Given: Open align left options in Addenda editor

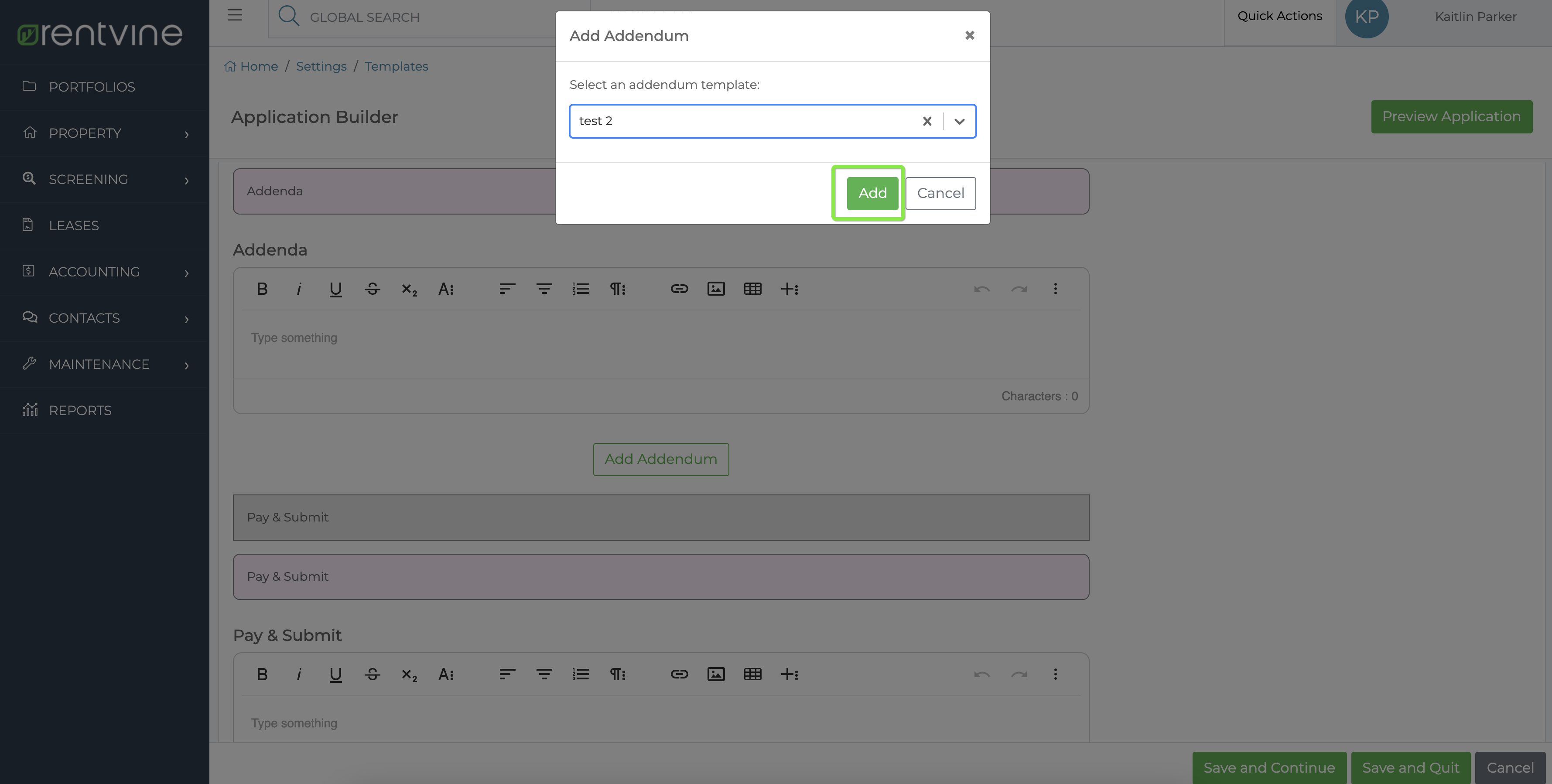Looking at the screenshot, I should click(507, 289).
